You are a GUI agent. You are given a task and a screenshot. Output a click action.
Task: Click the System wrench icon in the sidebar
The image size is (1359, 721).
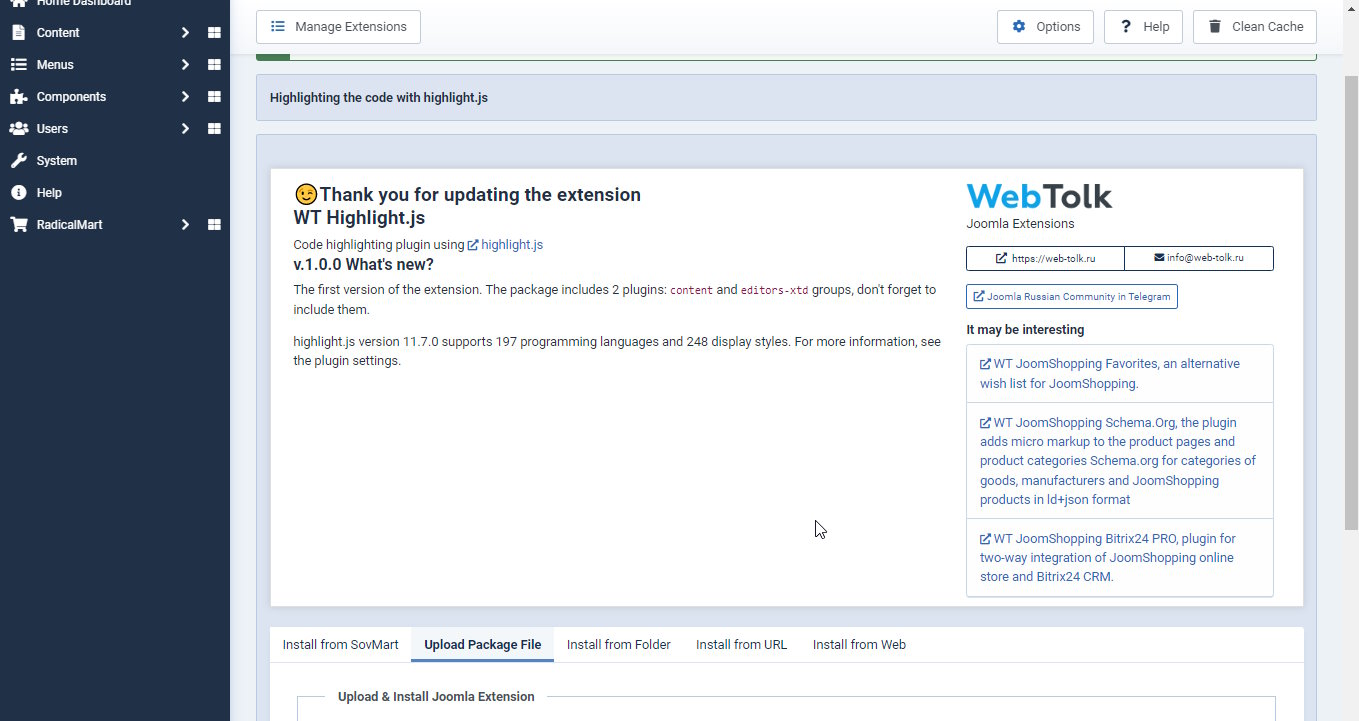coord(18,161)
